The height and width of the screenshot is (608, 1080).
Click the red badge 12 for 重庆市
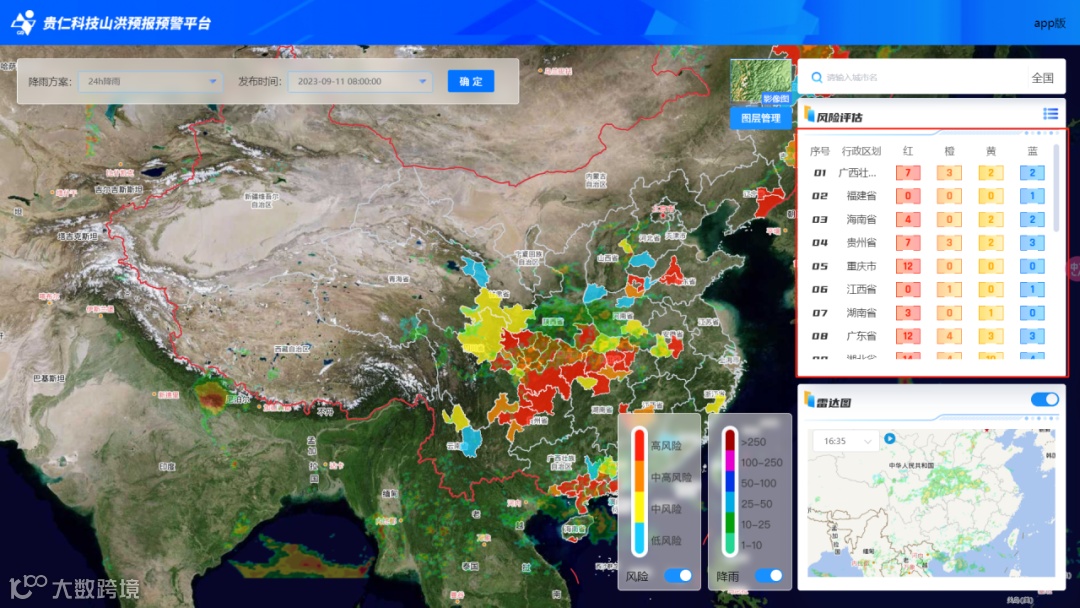point(908,266)
